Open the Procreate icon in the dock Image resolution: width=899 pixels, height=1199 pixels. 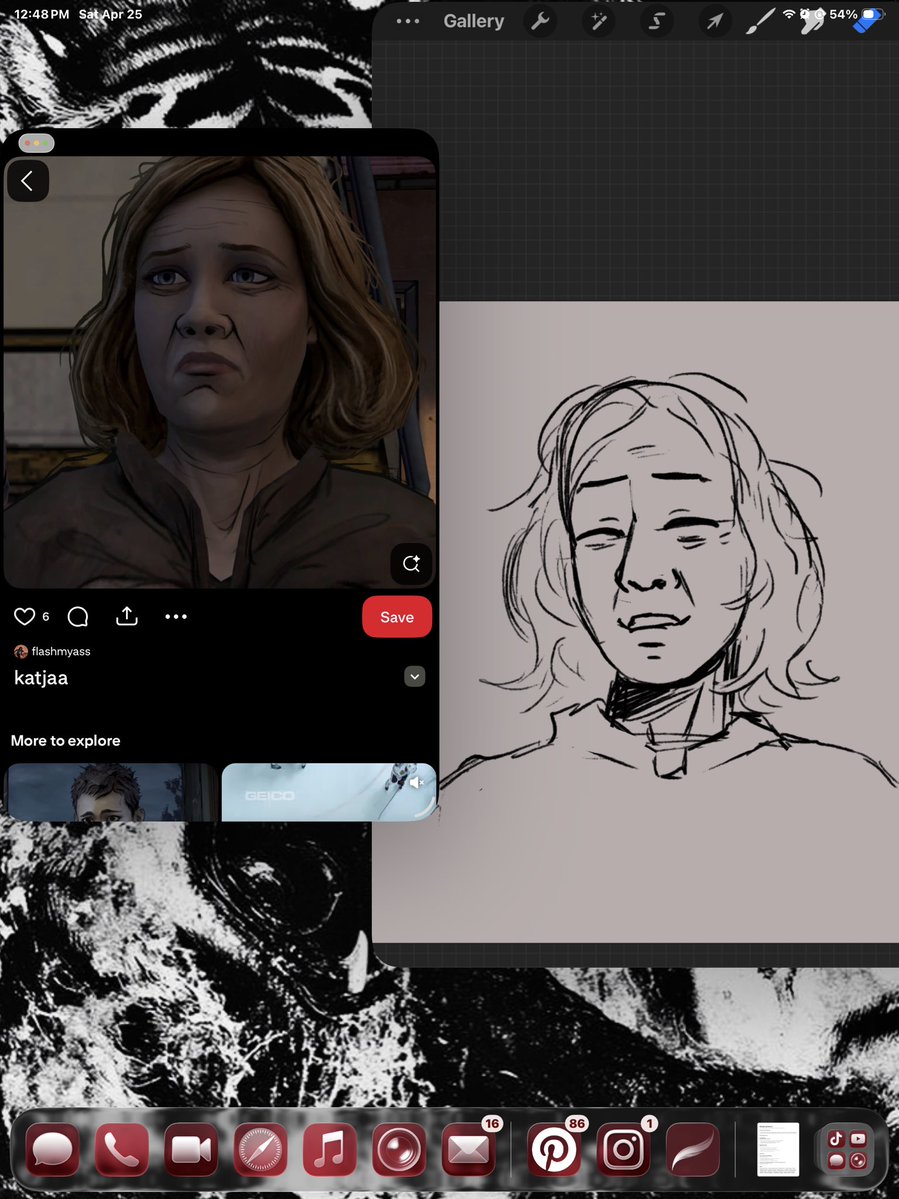[x=693, y=1149]
